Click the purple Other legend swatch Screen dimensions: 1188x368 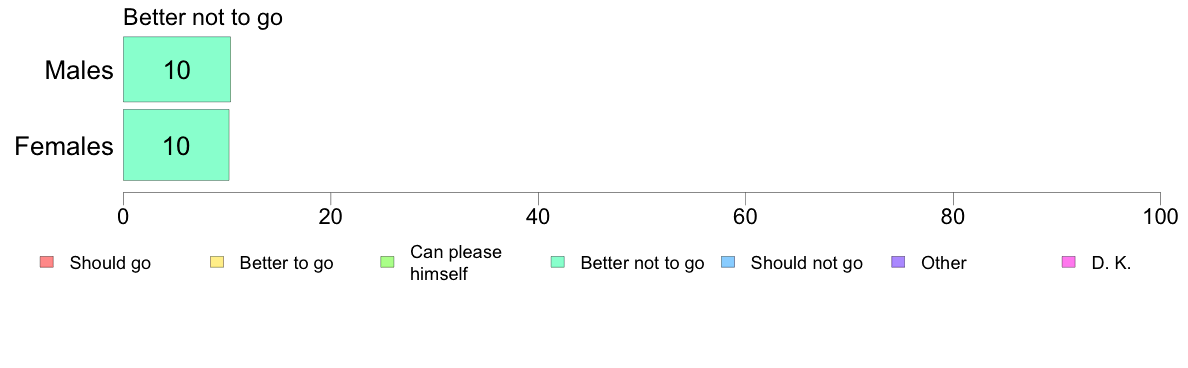pos(899,263)
